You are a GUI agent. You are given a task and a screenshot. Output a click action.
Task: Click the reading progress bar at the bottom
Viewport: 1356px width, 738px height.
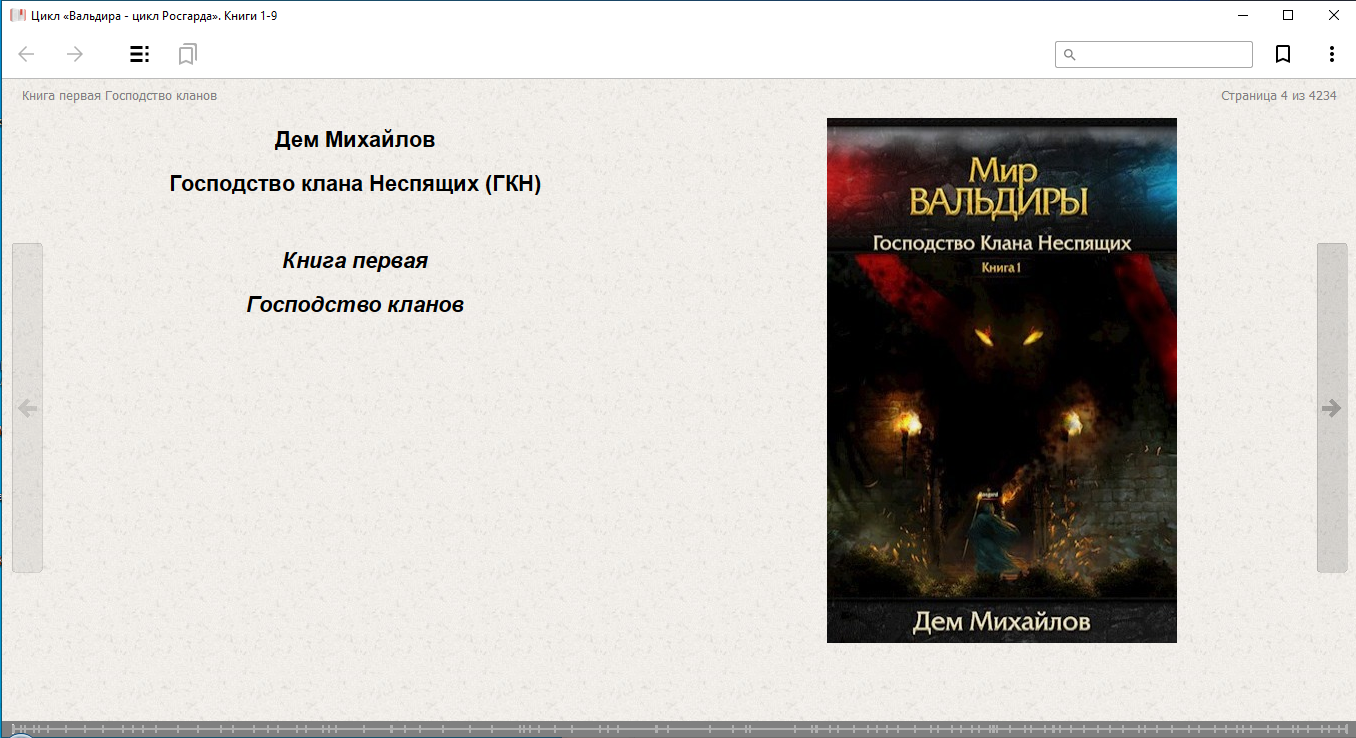point(678,728)
